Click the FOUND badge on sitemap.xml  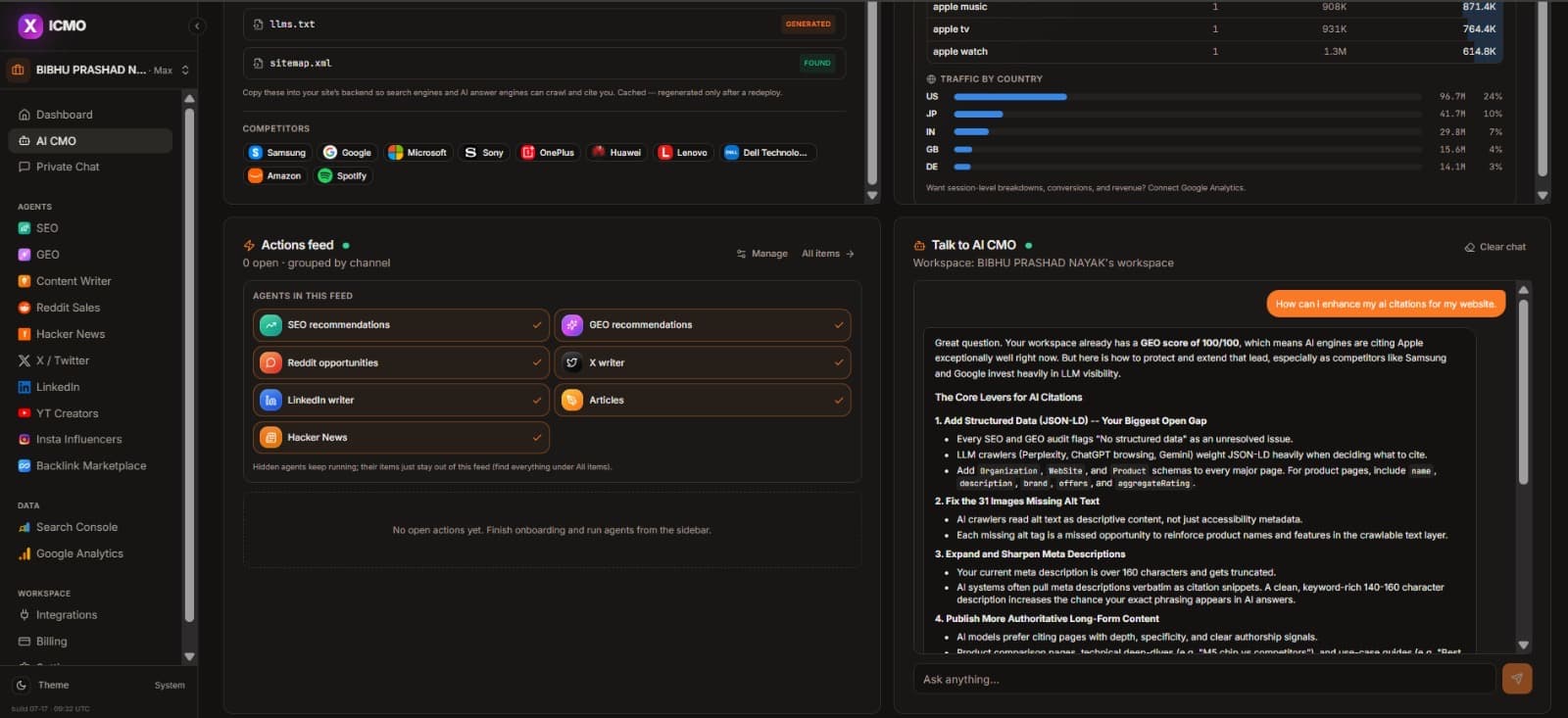tap(816, 63)
